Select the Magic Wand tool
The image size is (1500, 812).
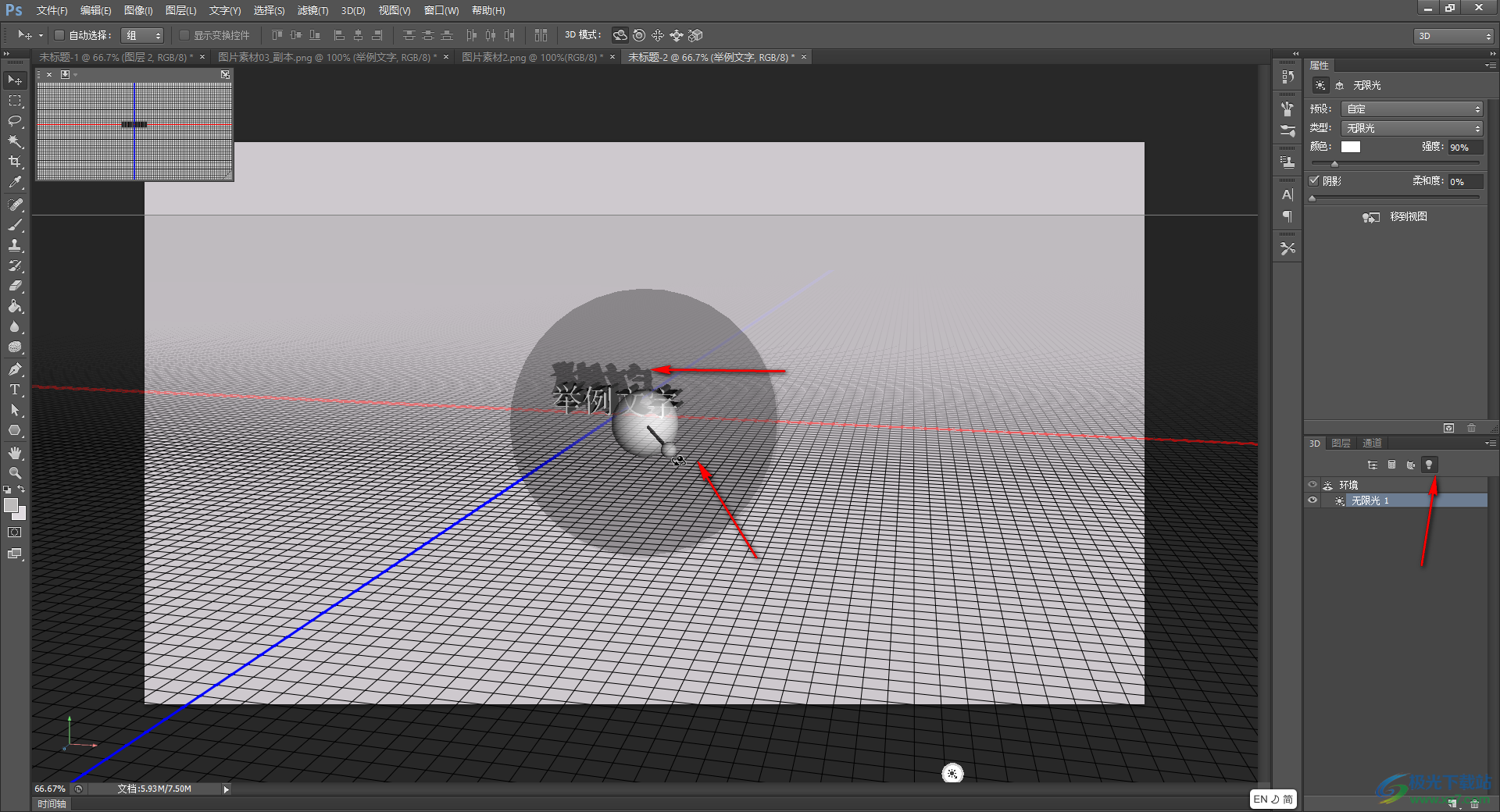pyautogui.click(x=15, y=141)
